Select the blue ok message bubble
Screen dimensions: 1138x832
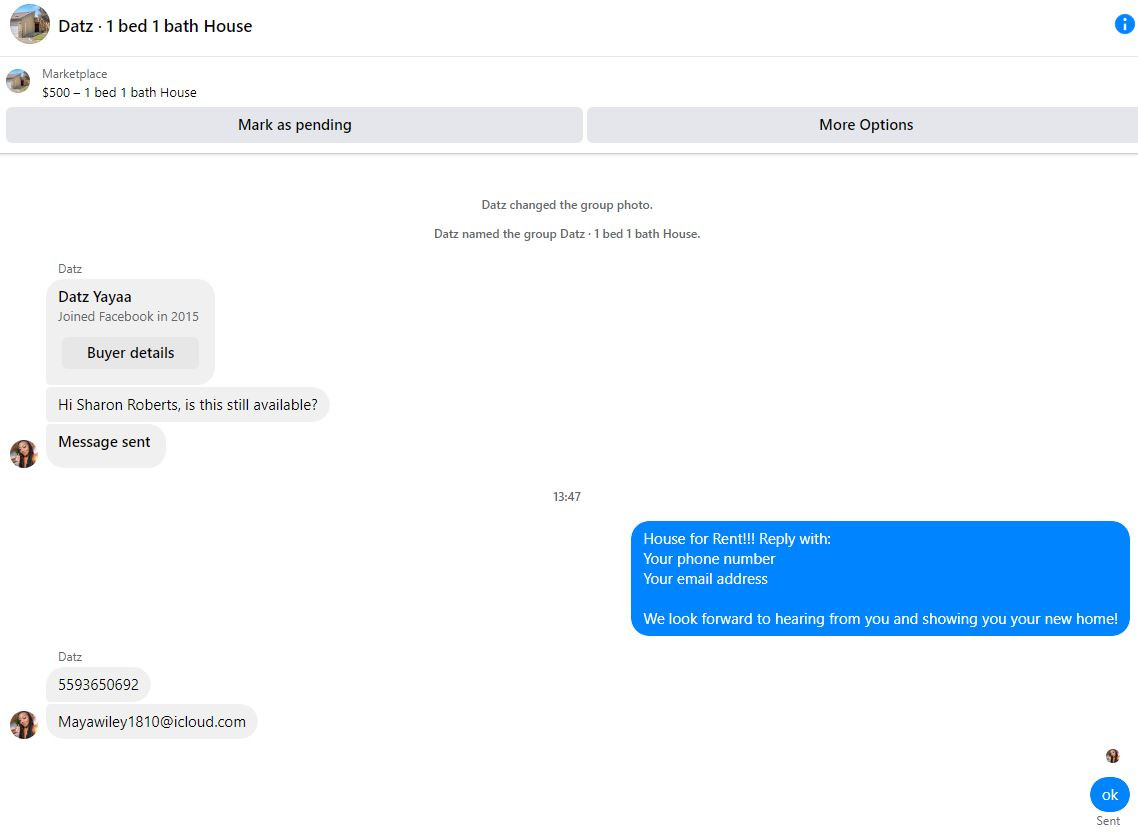click(1110, 795)
